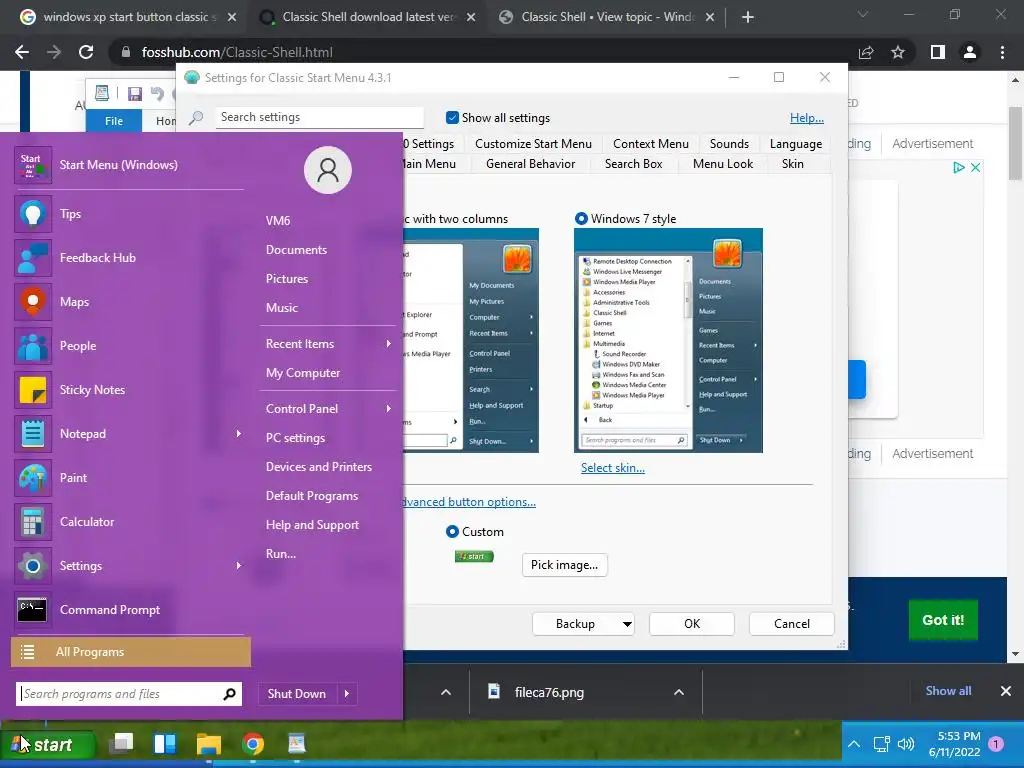Toggle Show all settings checkbox
This screenshot has height=768, width=1024.
point(452,118)
